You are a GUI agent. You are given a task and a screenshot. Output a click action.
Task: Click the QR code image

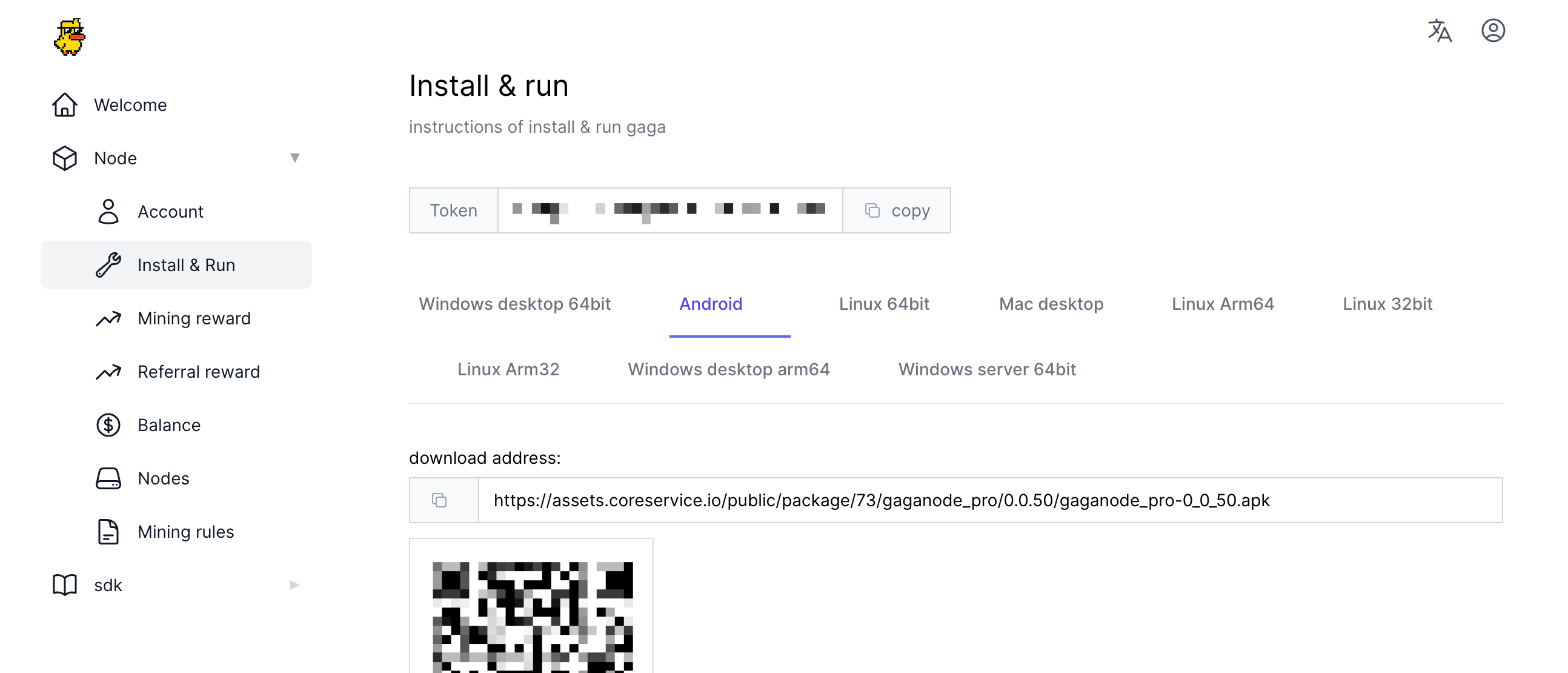(x=531, y=615)
